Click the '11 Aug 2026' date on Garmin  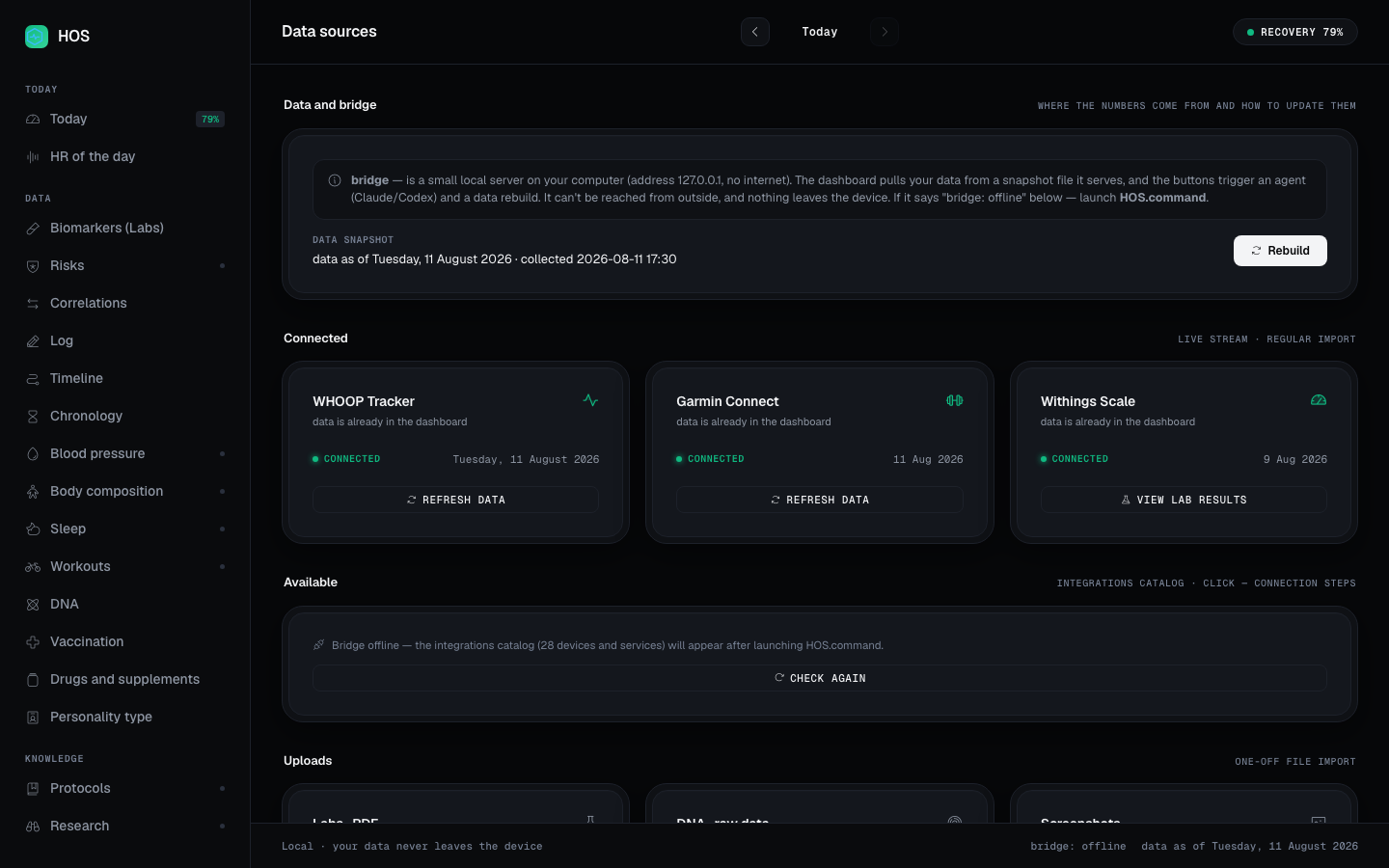928,459
